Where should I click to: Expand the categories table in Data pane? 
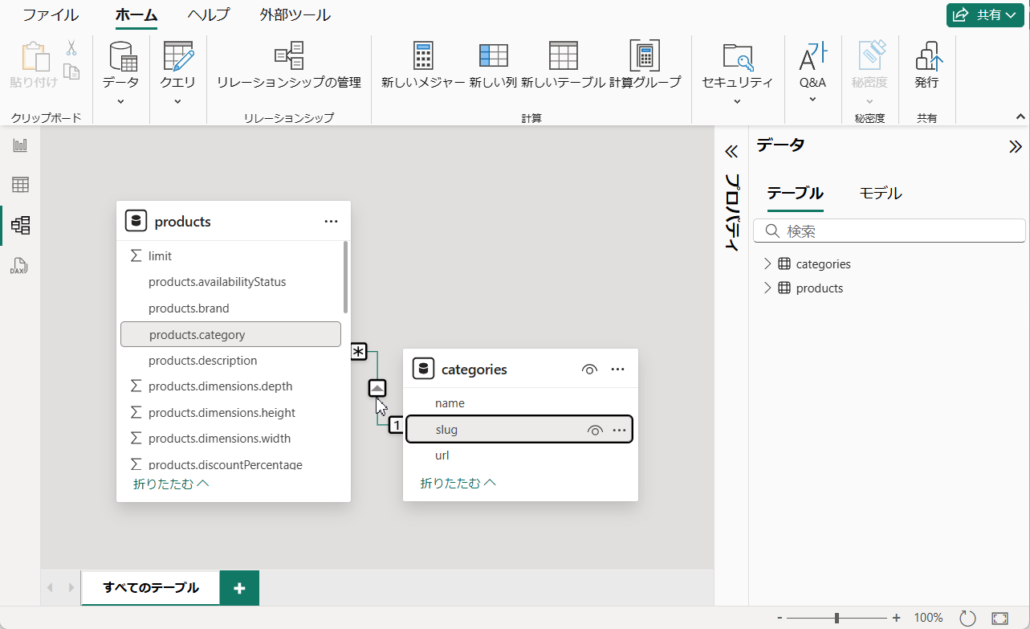tap(768, 264)
